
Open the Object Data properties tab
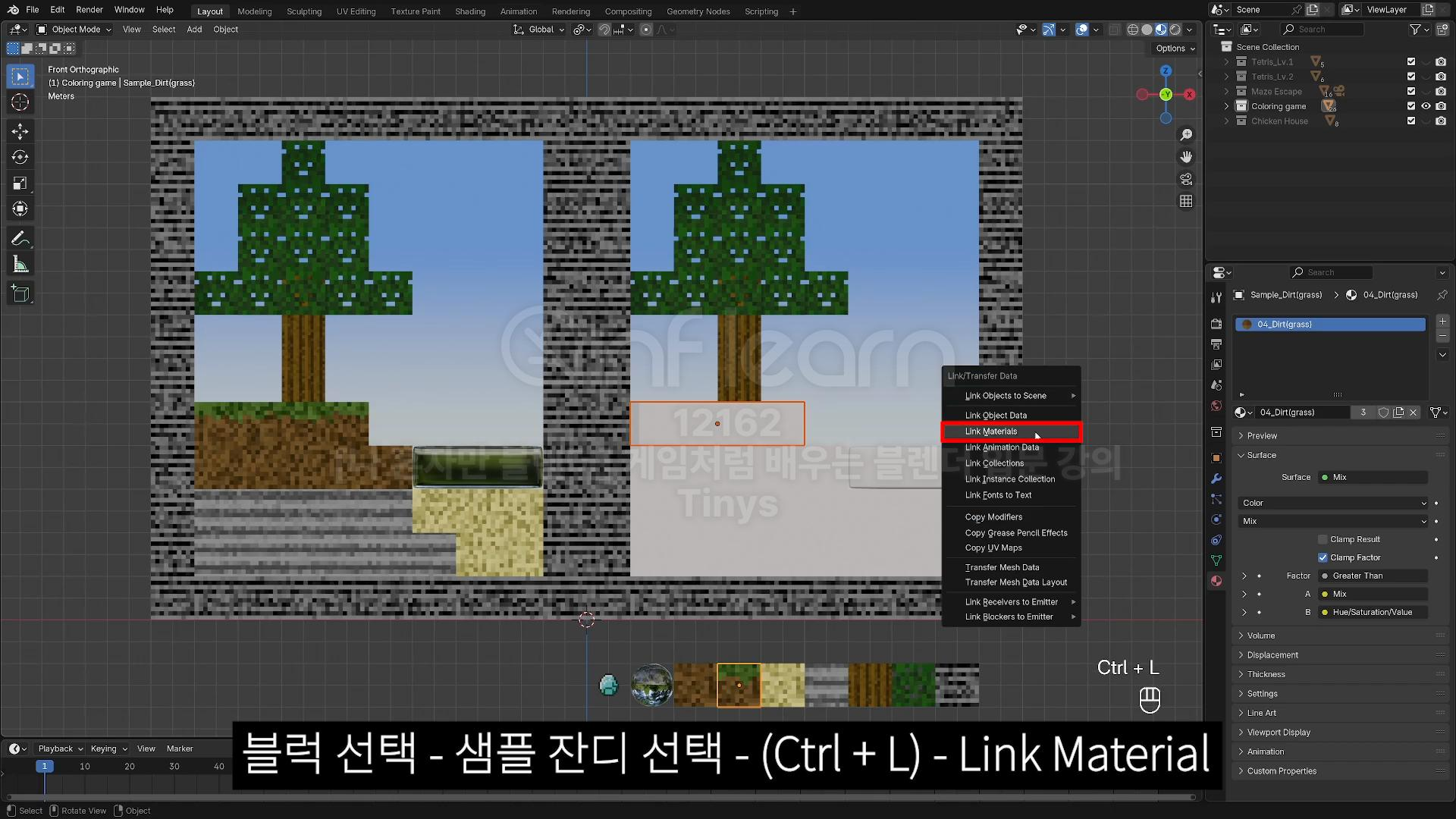tap(1216, 560)
